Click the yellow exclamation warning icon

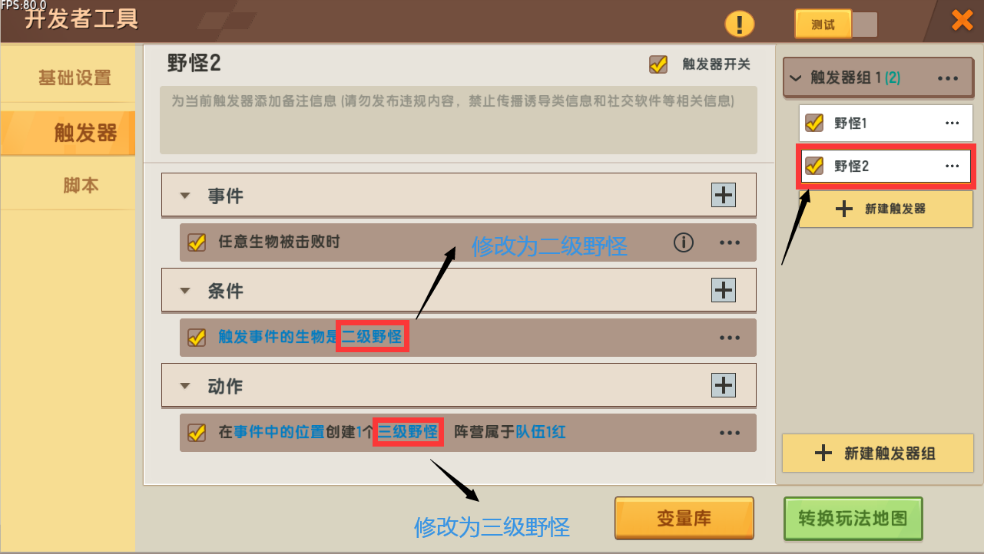[739, 24]
